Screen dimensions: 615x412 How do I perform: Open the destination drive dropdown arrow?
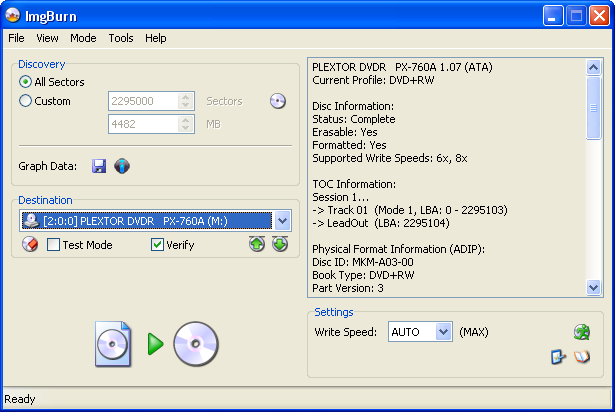[282, 221]
